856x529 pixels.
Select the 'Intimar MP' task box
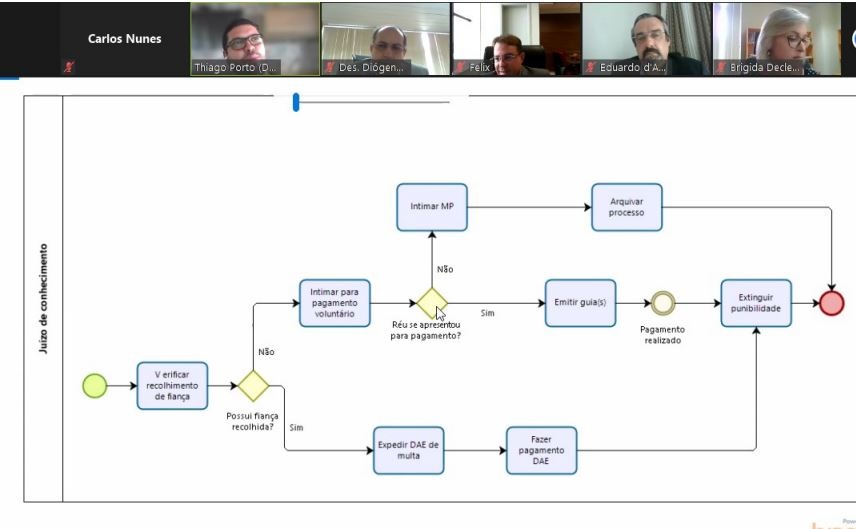[432, 207]
